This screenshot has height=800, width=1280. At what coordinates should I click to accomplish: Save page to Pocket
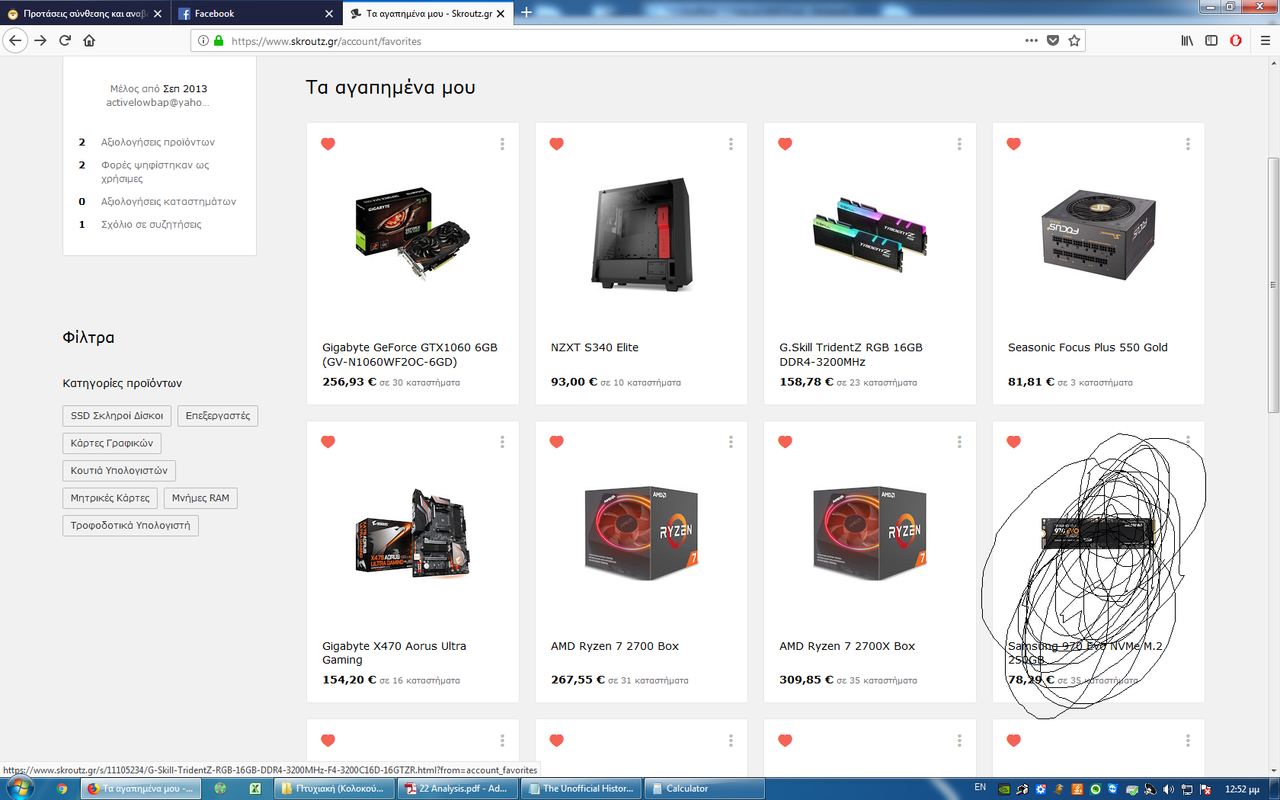pos(1053,41)
